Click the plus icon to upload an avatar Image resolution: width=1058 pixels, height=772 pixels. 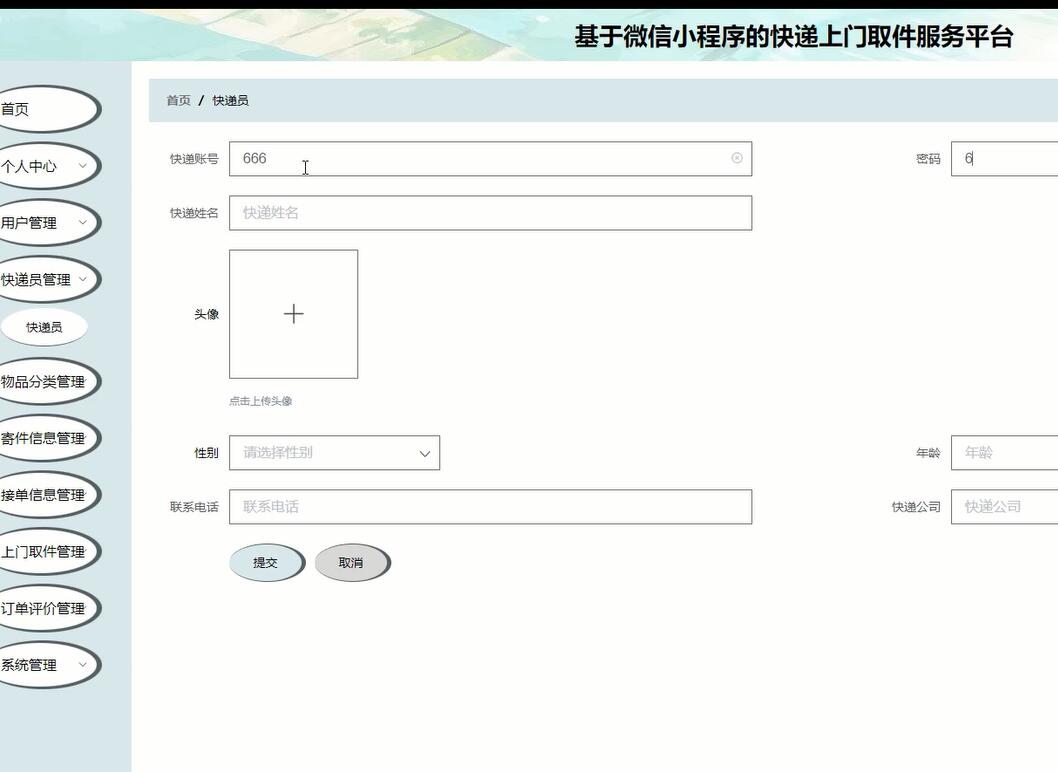[x=293, y=314]
